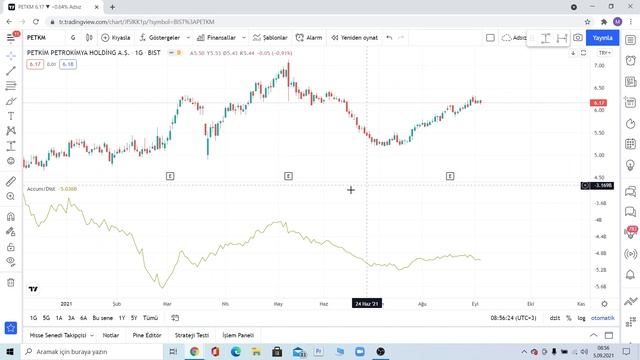Select the brush drawing tool
Viewport: 640px width, 360px height.
click(11, 101)
